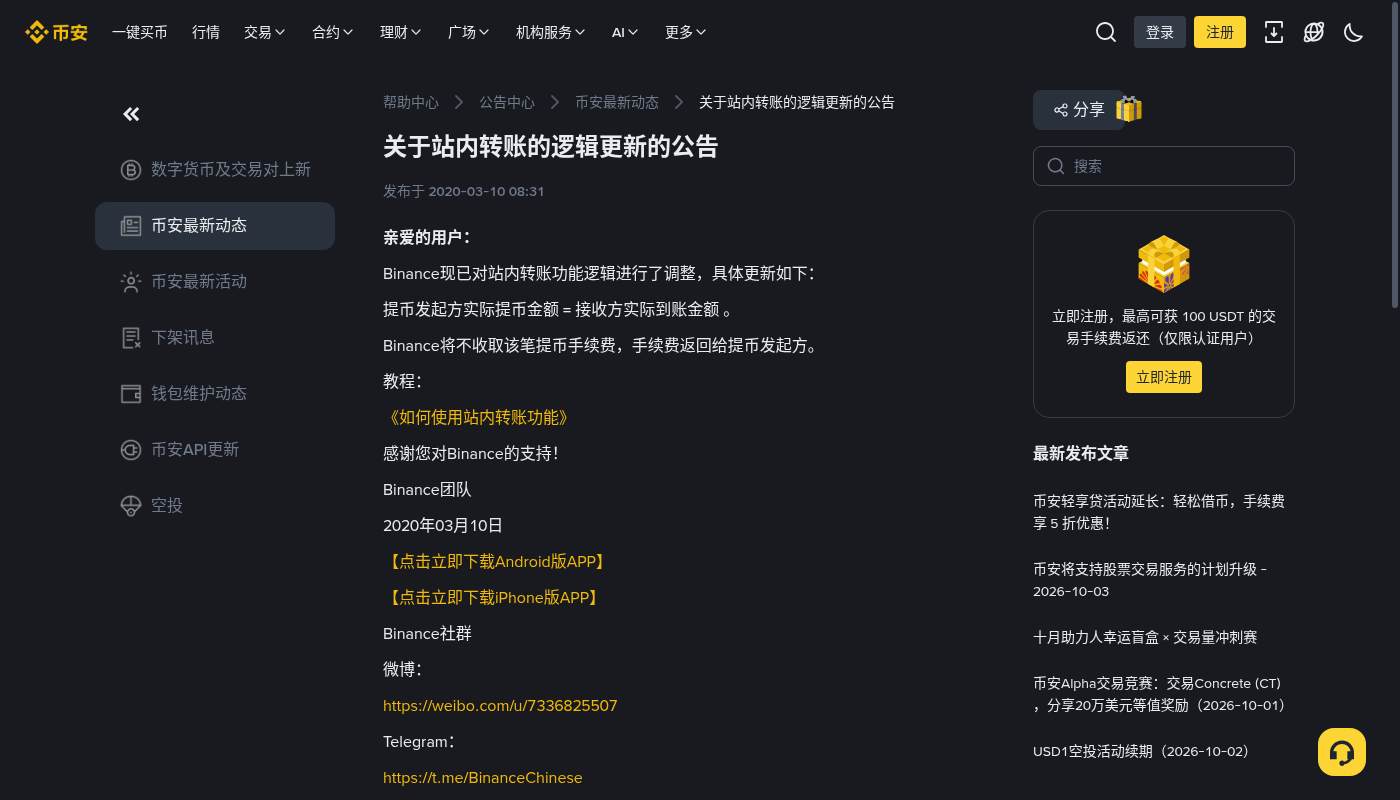The image size is (1400, 800).
Task: Click the delisting icon for 下架讯息
Action: 131,338
